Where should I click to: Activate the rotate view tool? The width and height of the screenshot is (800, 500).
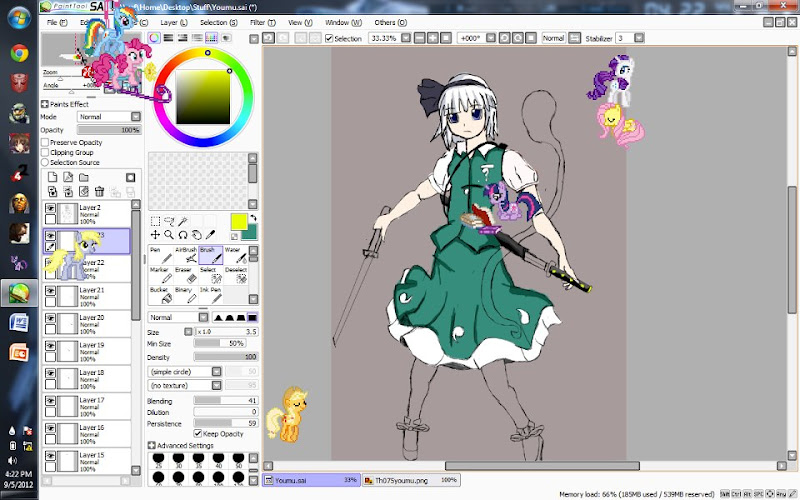point(183,235)
